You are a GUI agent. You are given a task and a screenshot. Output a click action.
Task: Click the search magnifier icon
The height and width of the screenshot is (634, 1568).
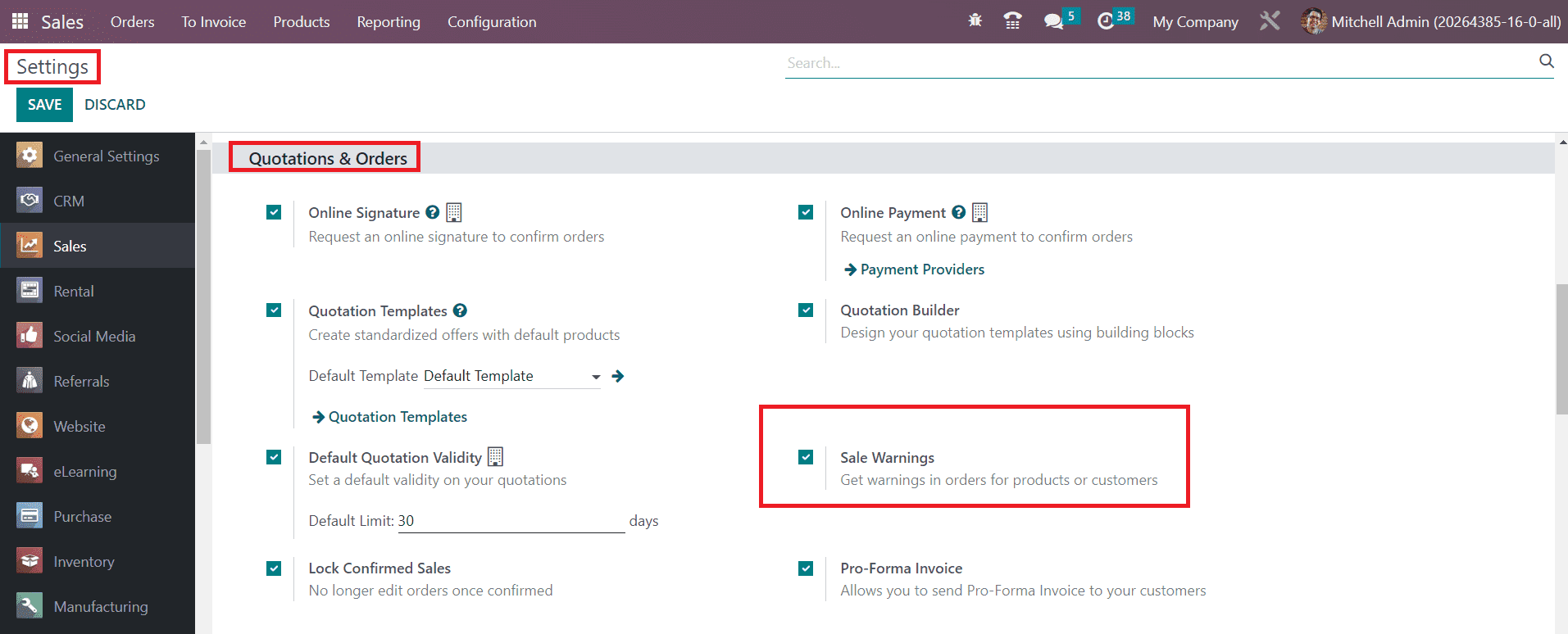point(1546,61)
